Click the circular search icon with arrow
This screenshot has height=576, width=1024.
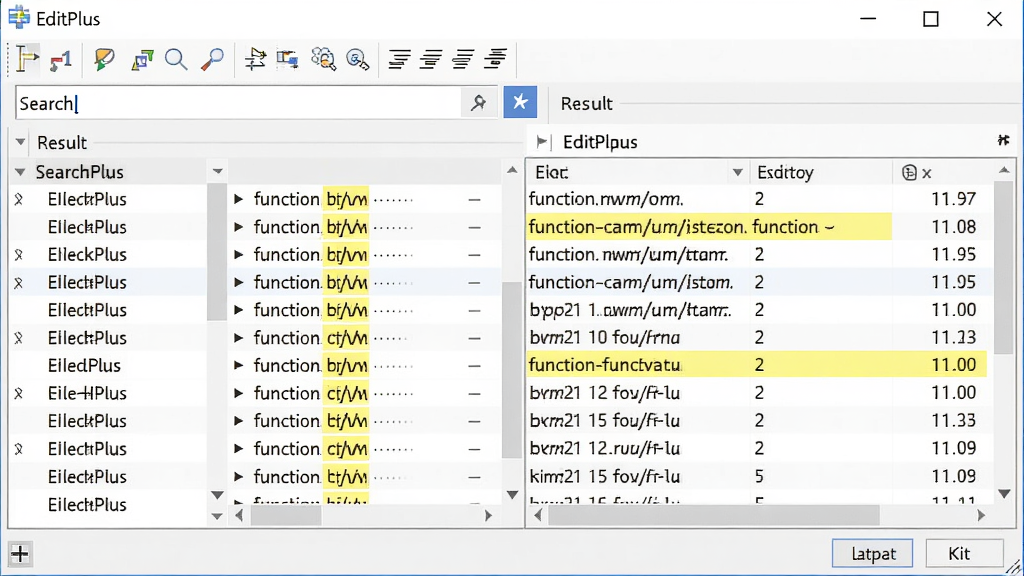pyautogui.click(x=357, y=59)
